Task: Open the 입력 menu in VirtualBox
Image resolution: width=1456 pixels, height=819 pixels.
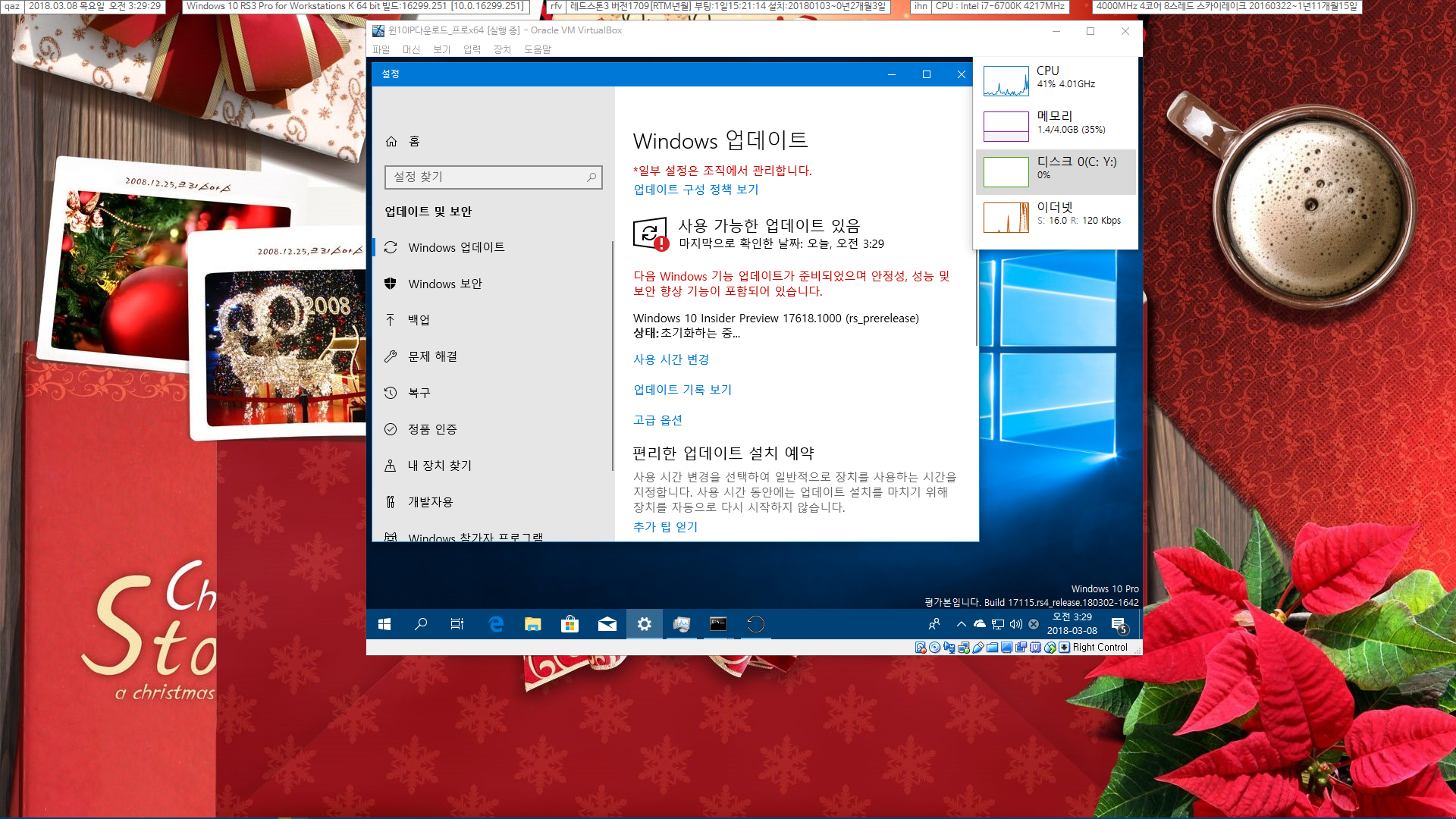Action: [472, 49]
